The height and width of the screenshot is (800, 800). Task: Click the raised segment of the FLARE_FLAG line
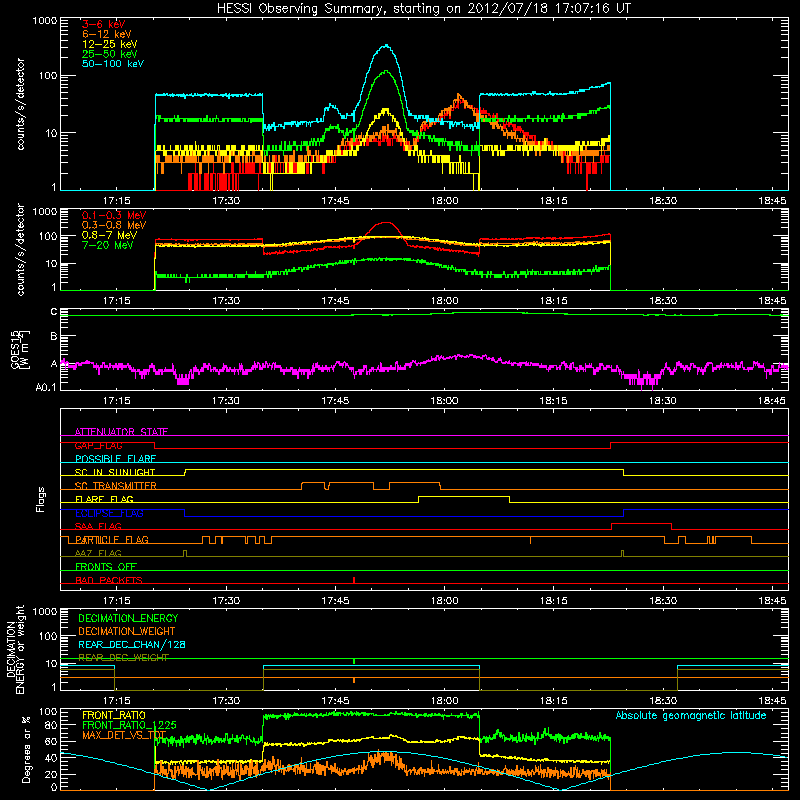pyautogui.click(x=464, y=496)
